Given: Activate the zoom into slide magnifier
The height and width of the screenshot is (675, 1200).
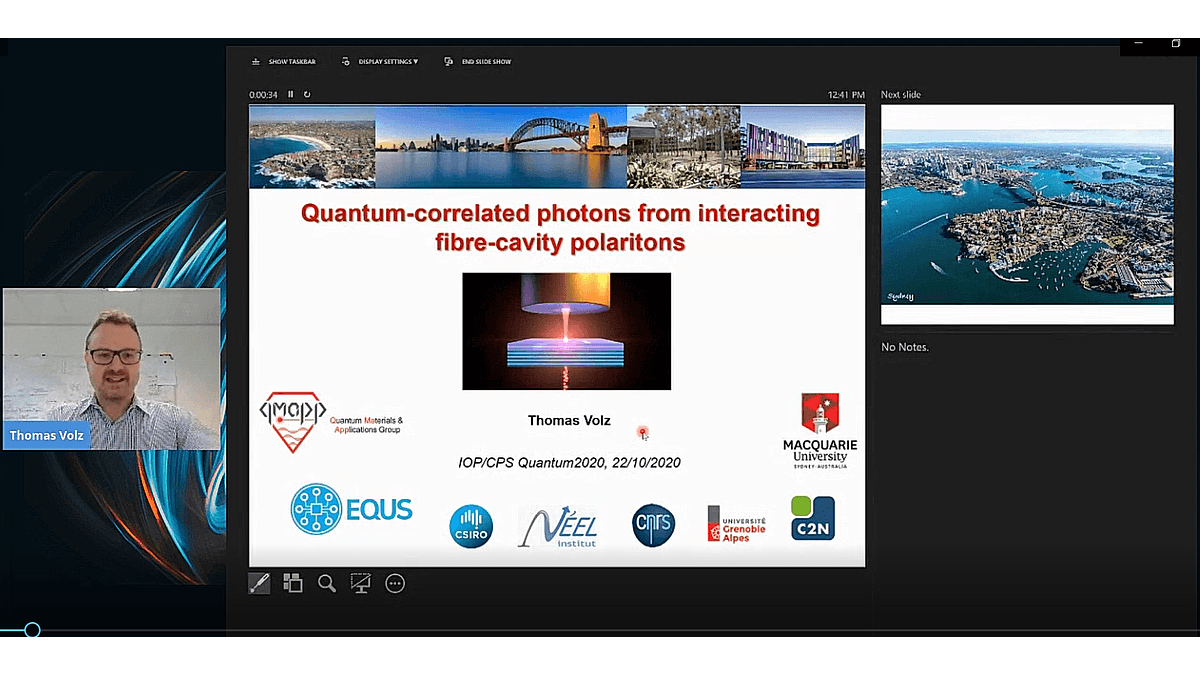Looking at the screenshot, I should tap(327, 583).
